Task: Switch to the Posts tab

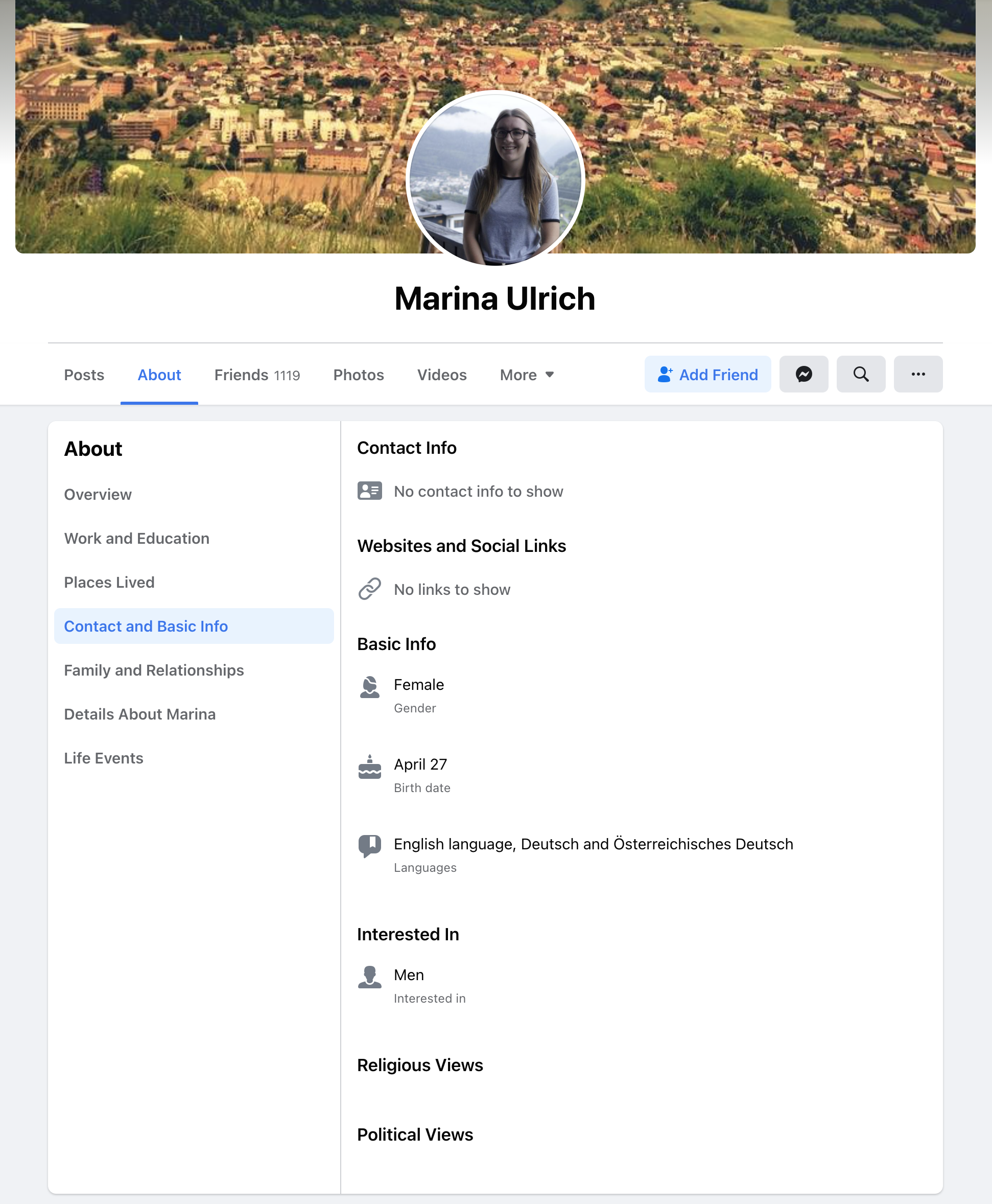Action: click(x=84, y=375)
